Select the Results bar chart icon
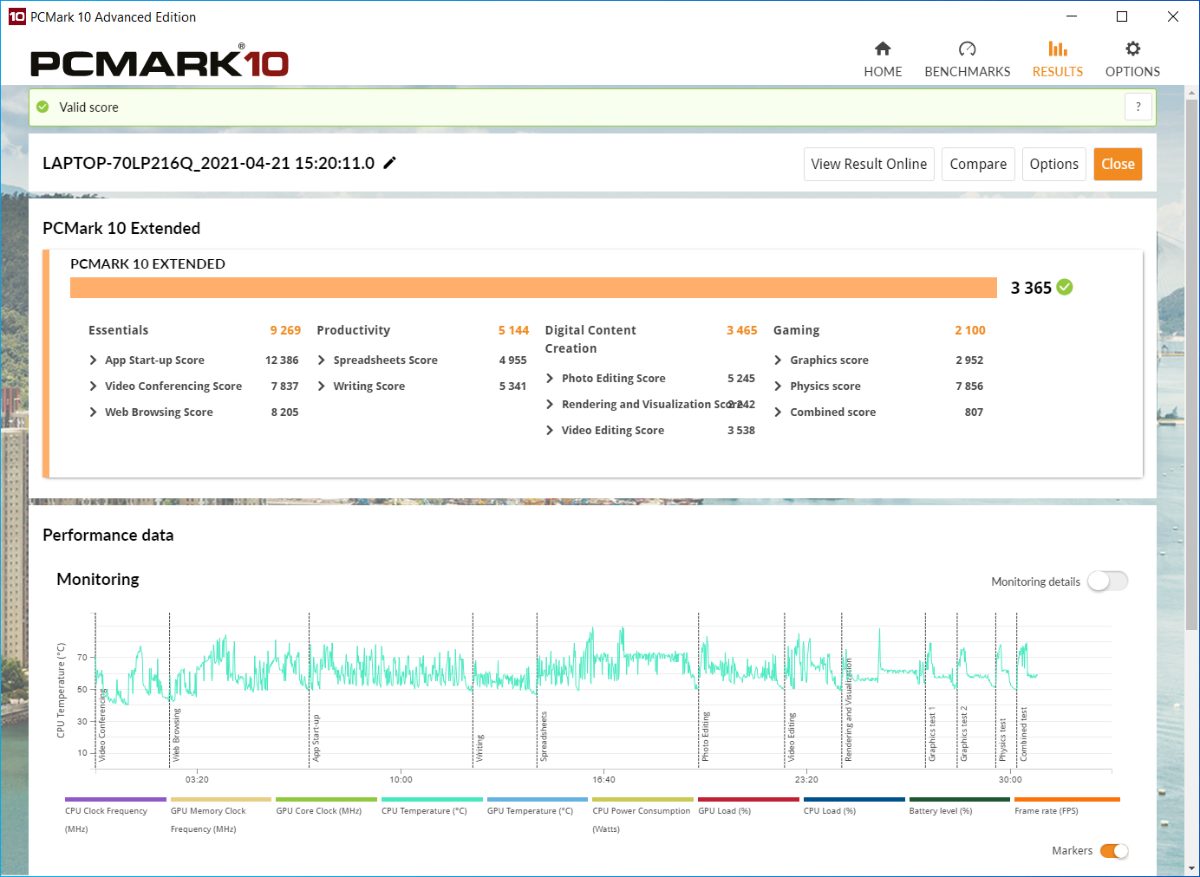This screenshot has height=877, width=1200. [x=1057, y=49]
